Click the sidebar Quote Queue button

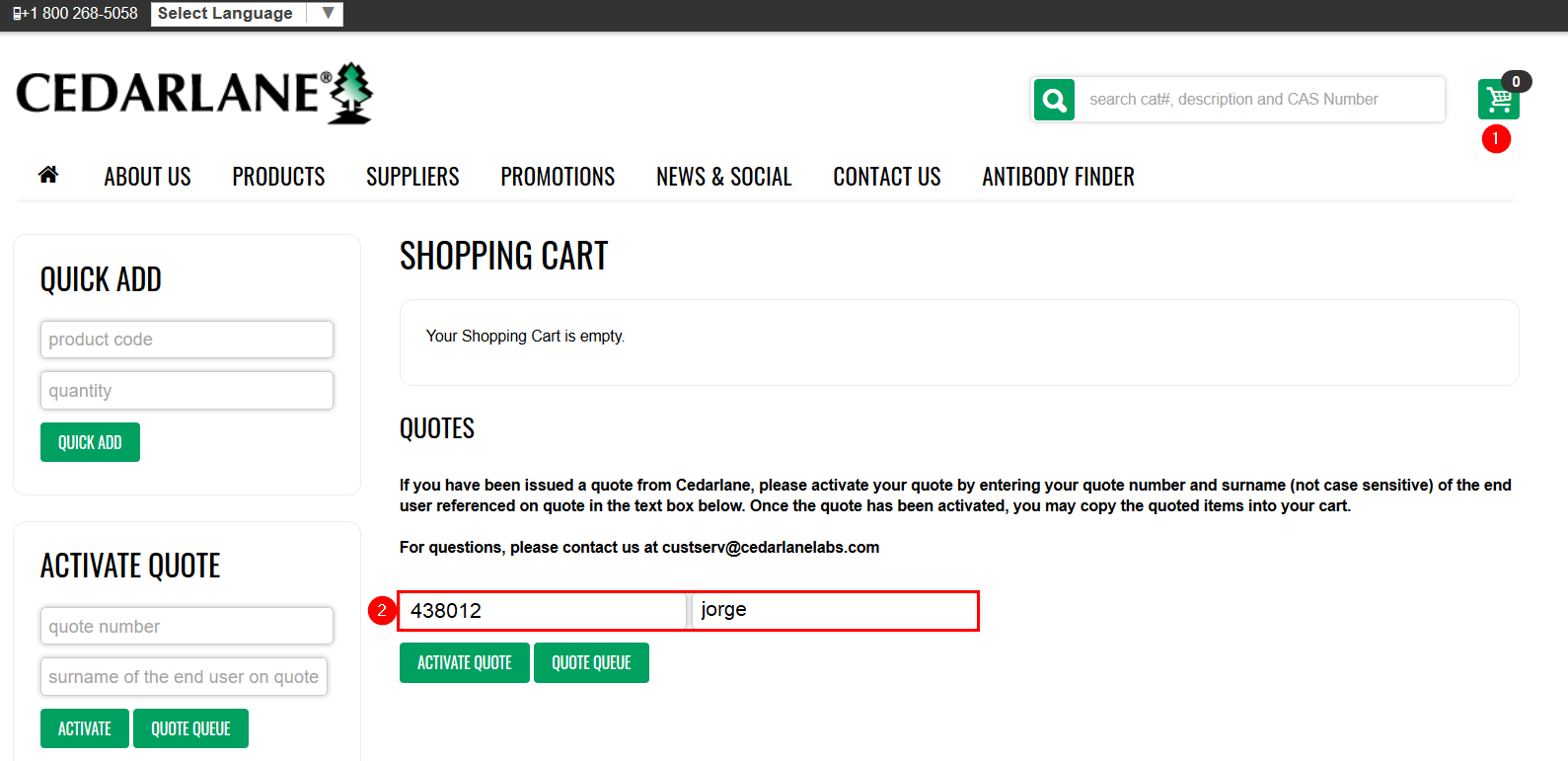[190, 728]
